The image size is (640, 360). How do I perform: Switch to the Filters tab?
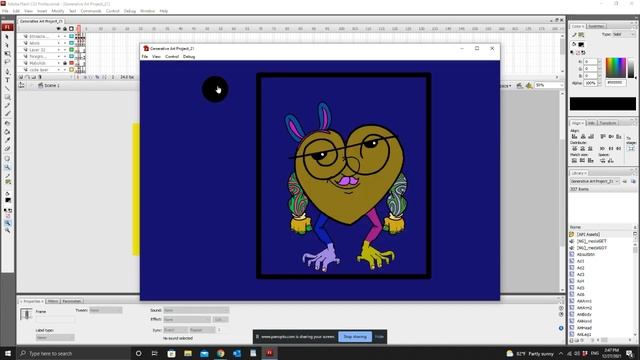53,301
